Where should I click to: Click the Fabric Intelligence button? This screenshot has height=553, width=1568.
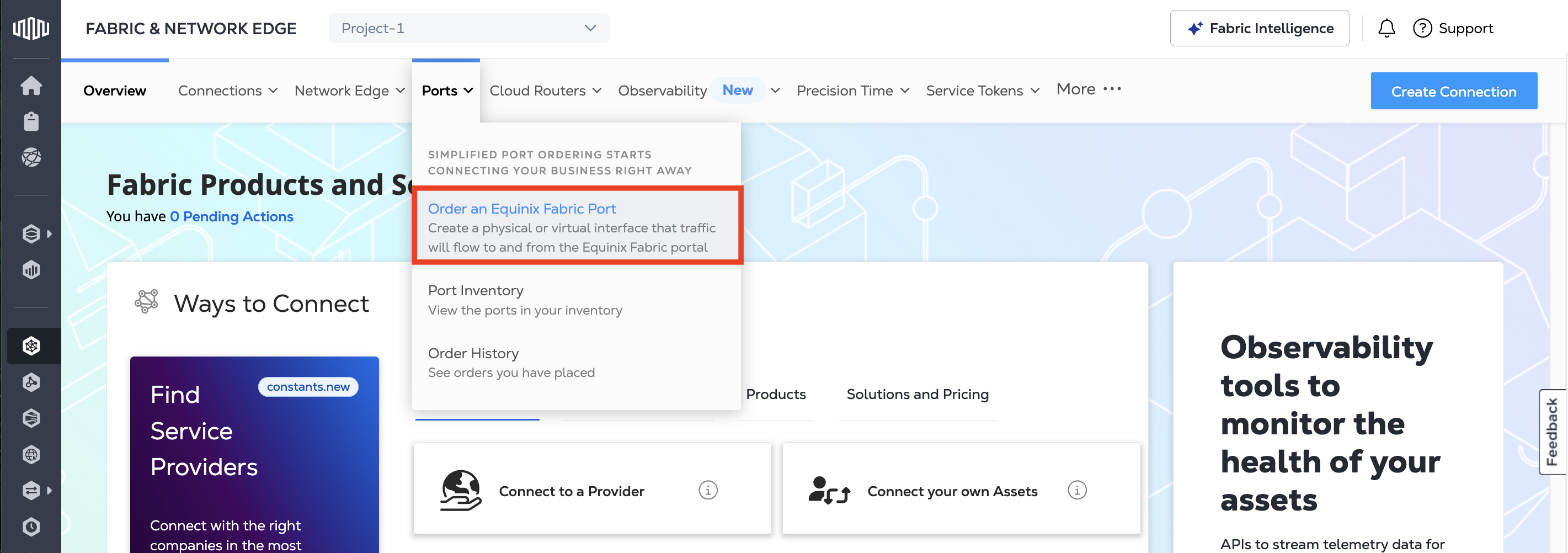[x=1259, y=29]
